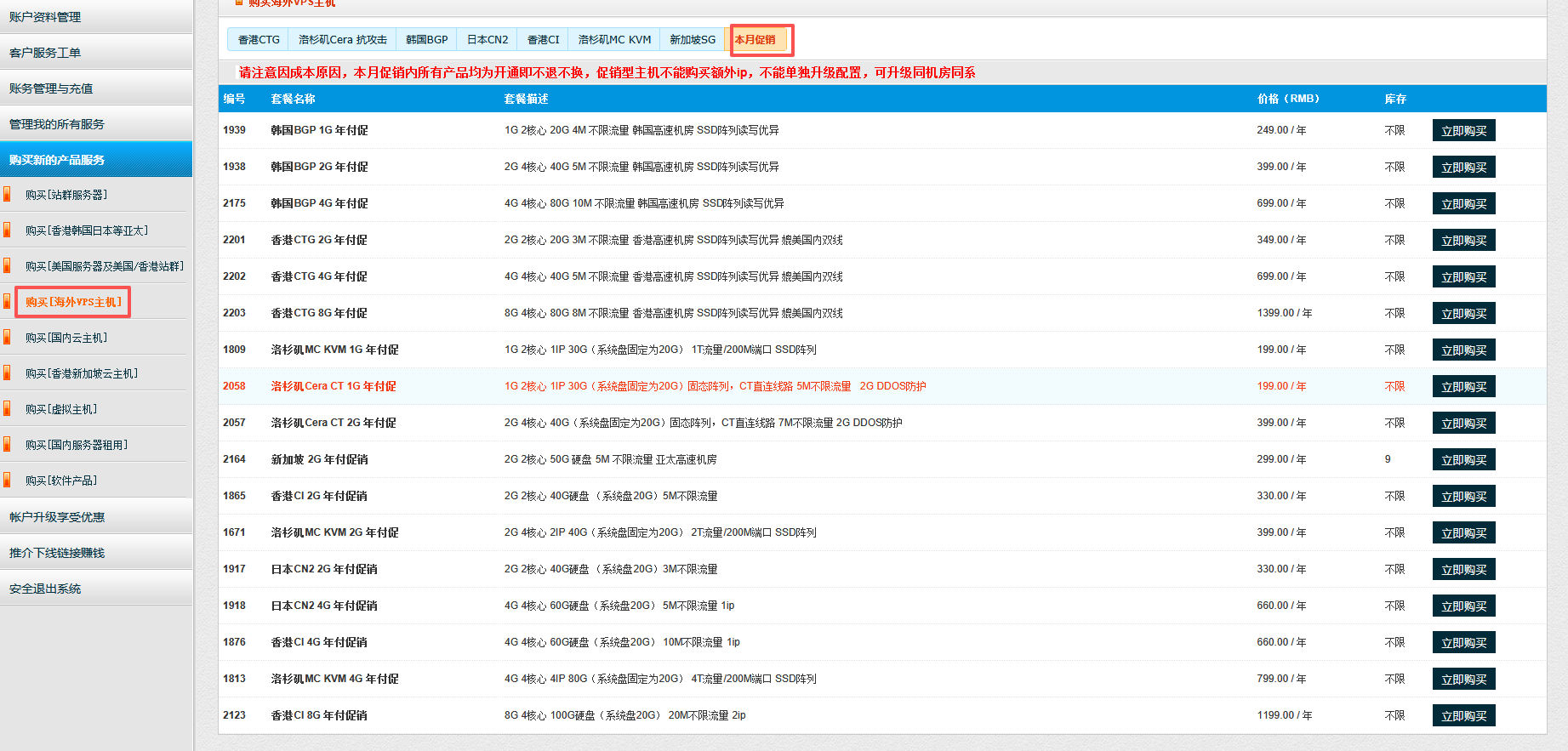
Task: Click orange icon beside 购买[海外VPS主机]
Action: click(7, 301)
